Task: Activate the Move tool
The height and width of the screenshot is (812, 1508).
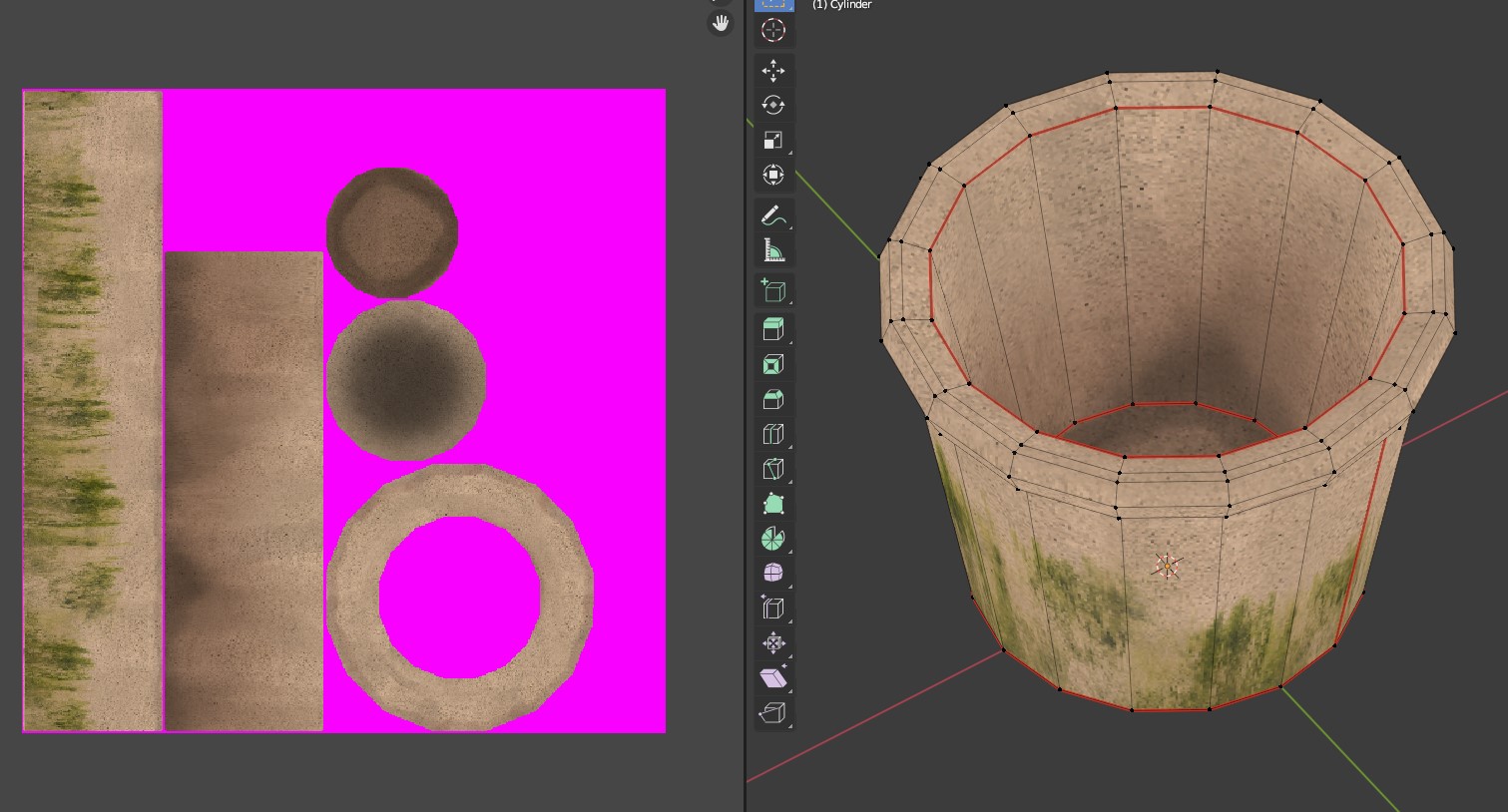Action: tap(773, 71)
